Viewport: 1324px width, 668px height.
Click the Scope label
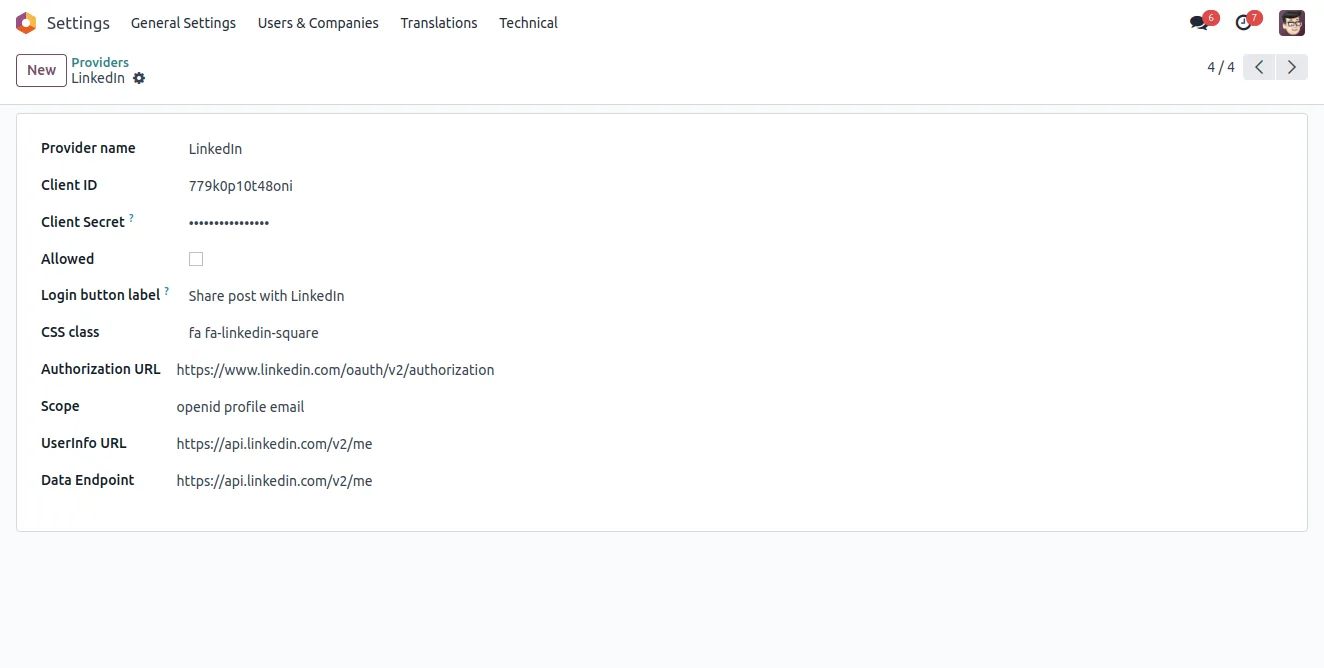[60, 406]
